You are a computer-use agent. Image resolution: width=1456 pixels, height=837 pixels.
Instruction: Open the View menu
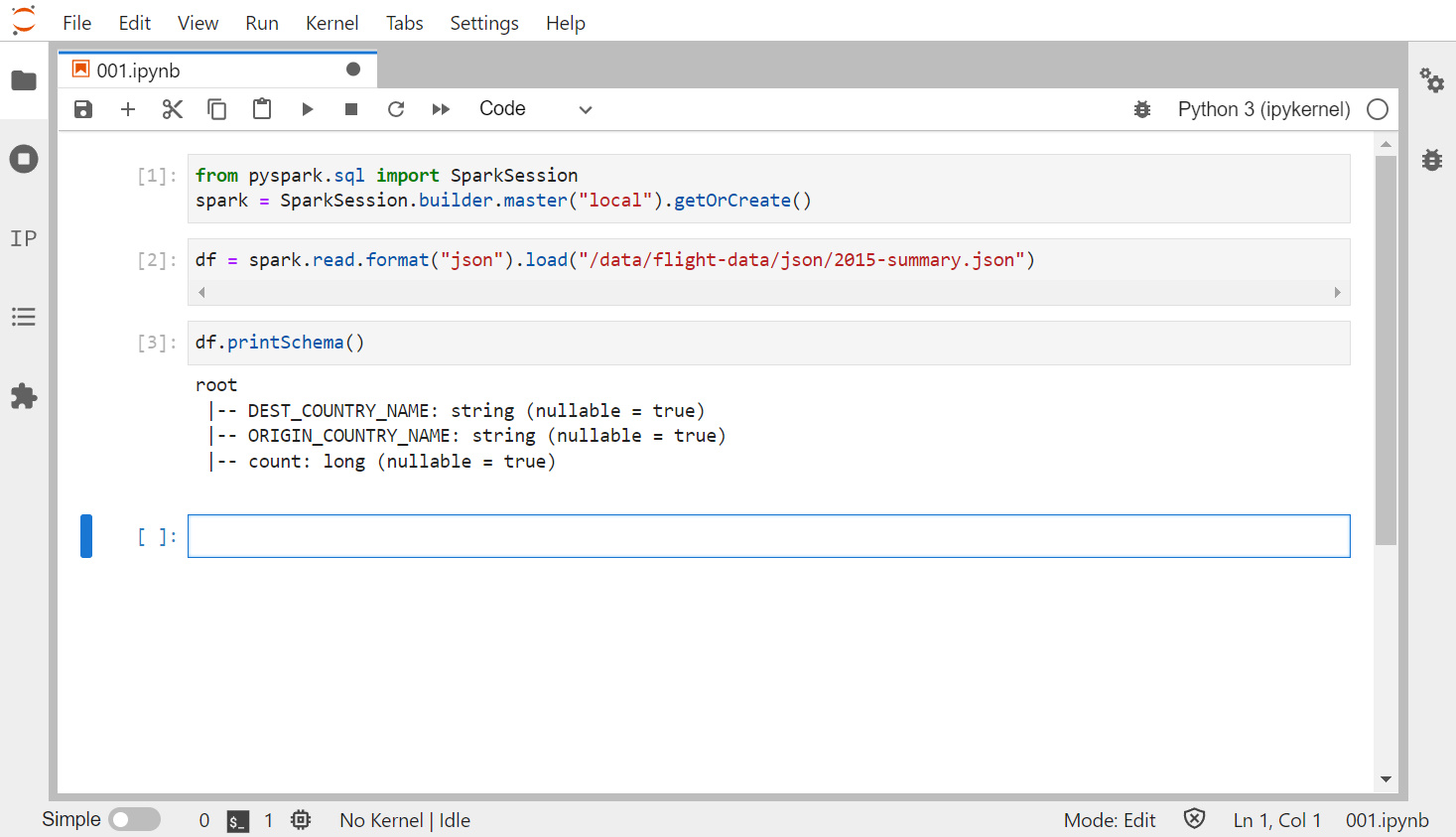tap(198, 23)
